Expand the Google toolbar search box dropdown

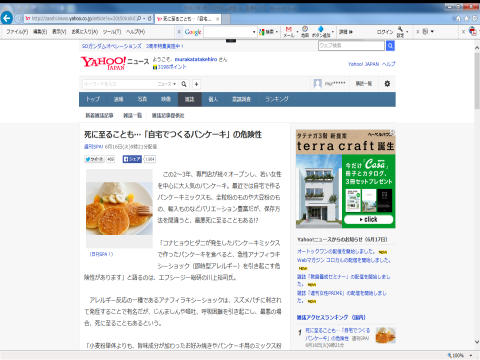point(254,32)
